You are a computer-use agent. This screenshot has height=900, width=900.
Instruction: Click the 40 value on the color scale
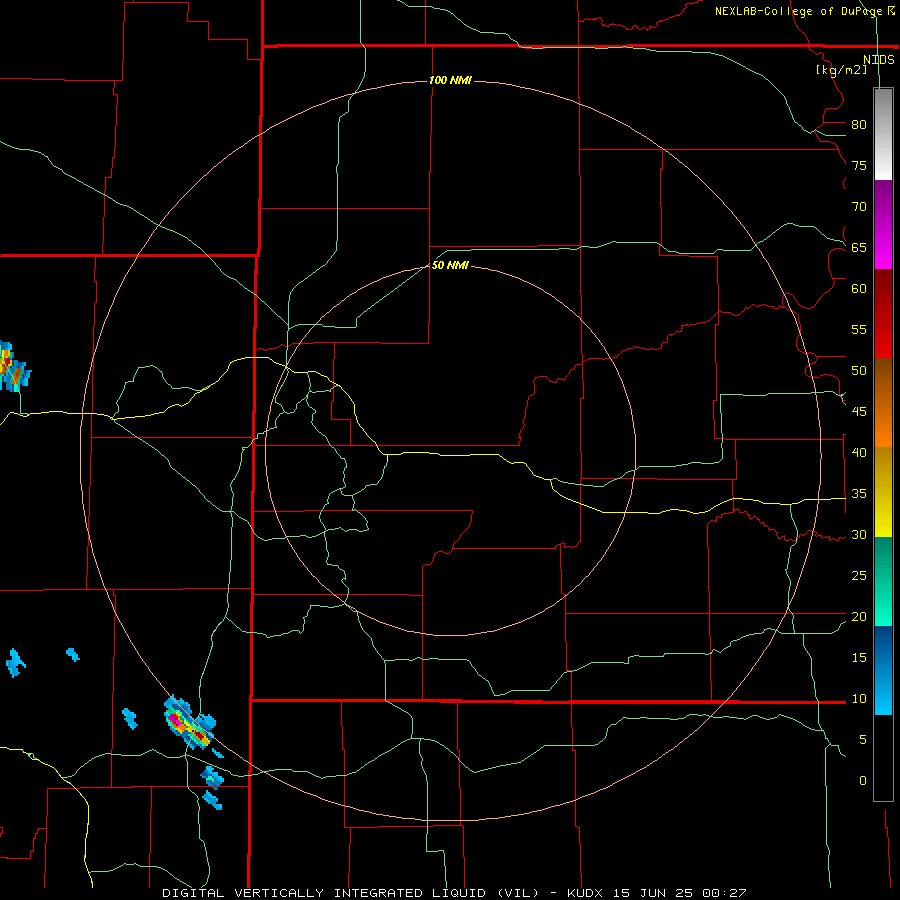click(859, 453)
